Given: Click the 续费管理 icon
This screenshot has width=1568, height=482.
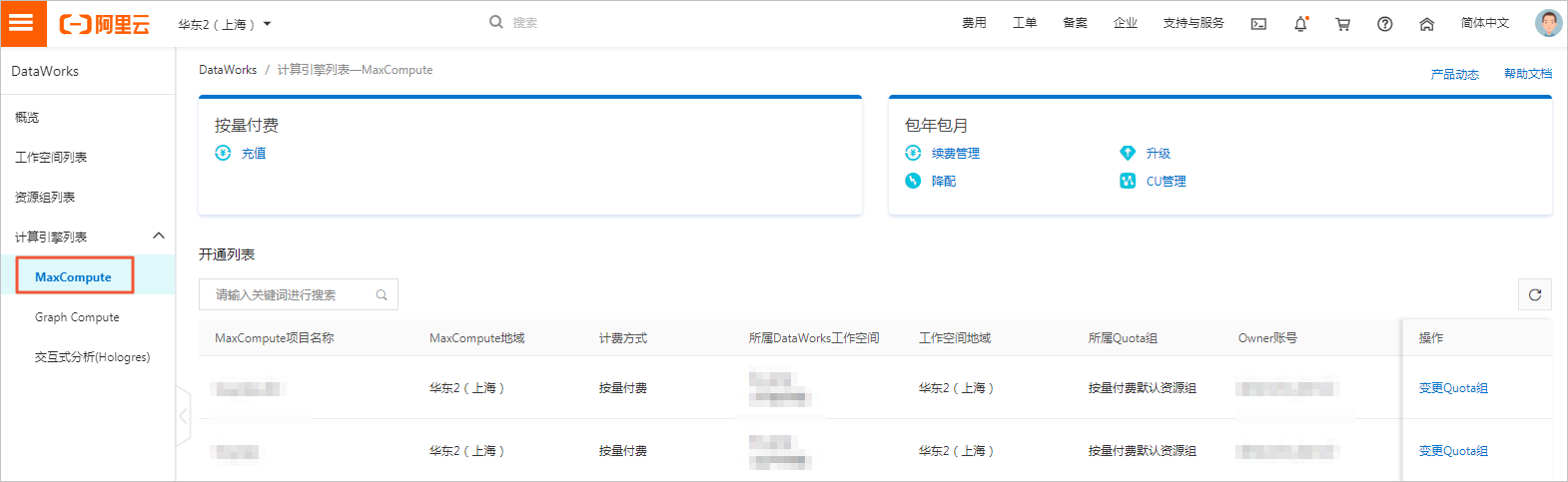Looking at the screenshot, I should [x=913, y=153].
